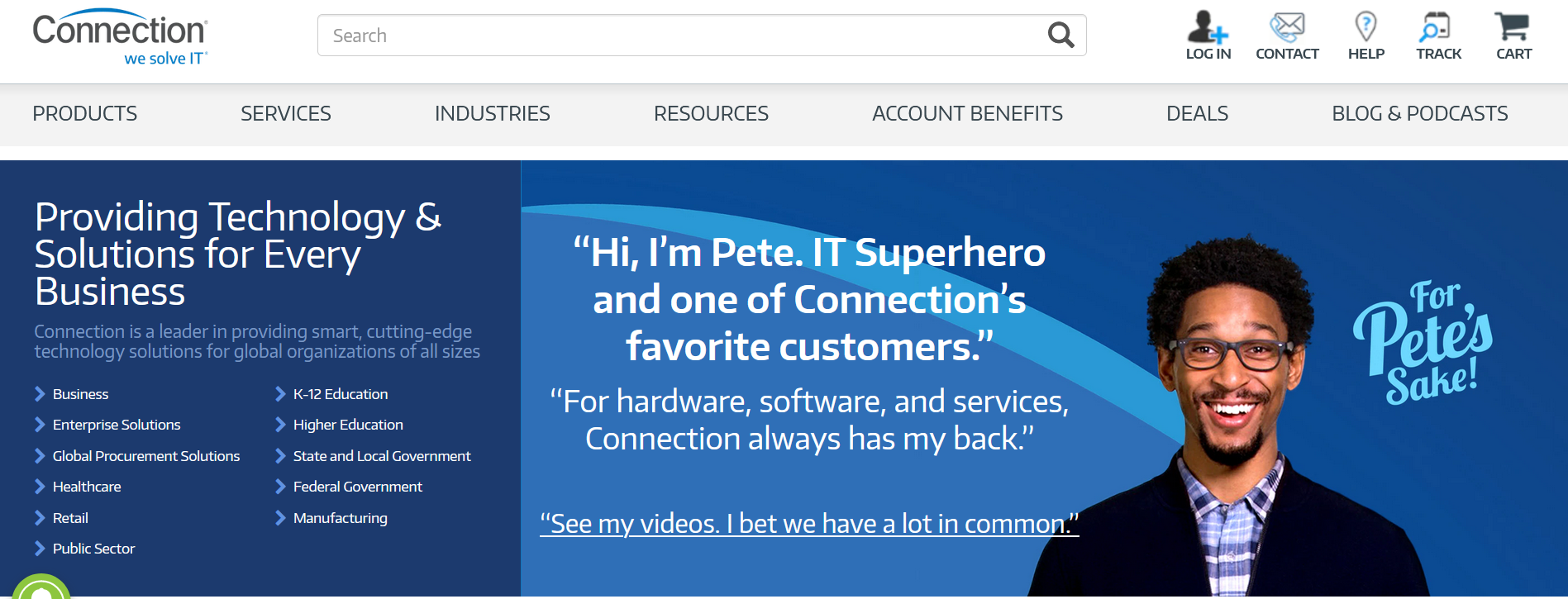1568x599 pixels.
Task: Click the Enterprise Solutions link
Action: pos(117,425)
